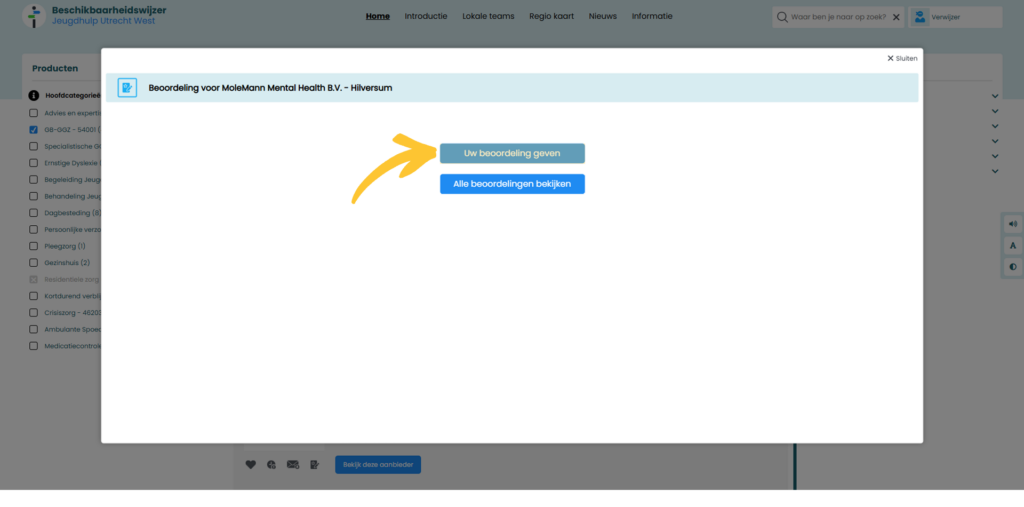
Task: Click the review icon beside the envelope
Action: 315,465
